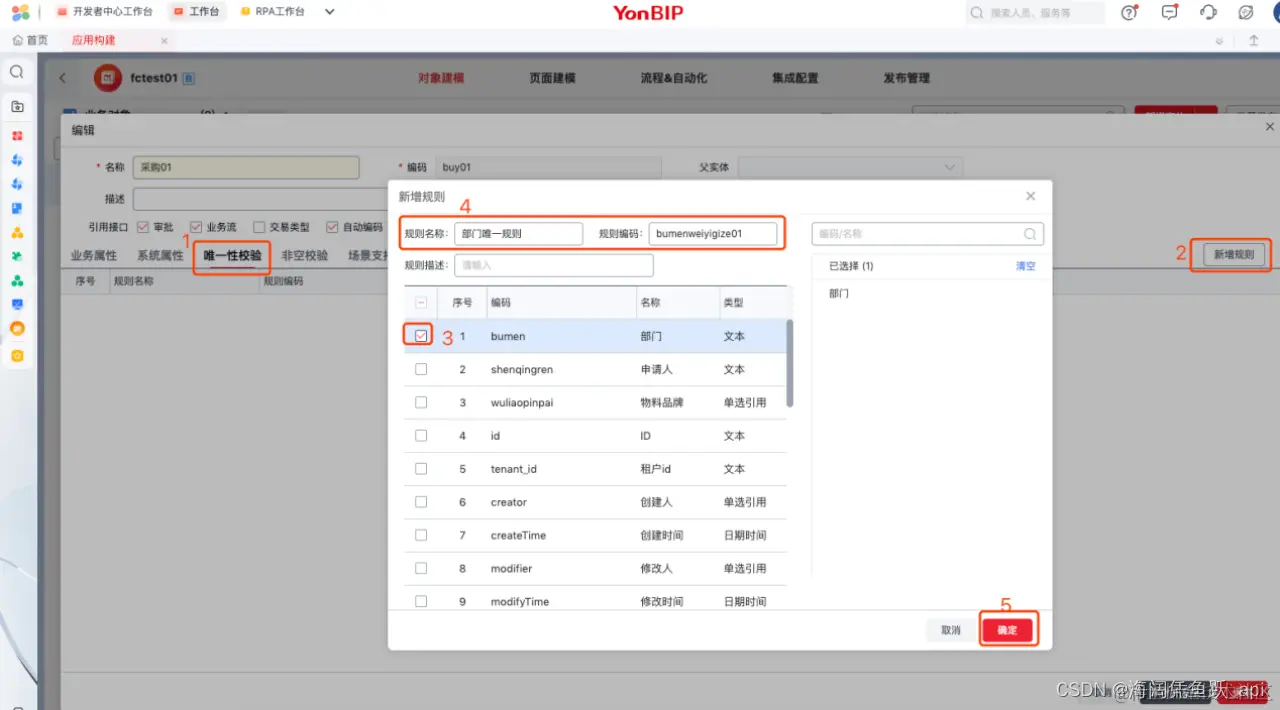Viewport: 1280px width, 710px height.
Task: Click the fctest01 red app icon
Action: (x=108, y=78)
